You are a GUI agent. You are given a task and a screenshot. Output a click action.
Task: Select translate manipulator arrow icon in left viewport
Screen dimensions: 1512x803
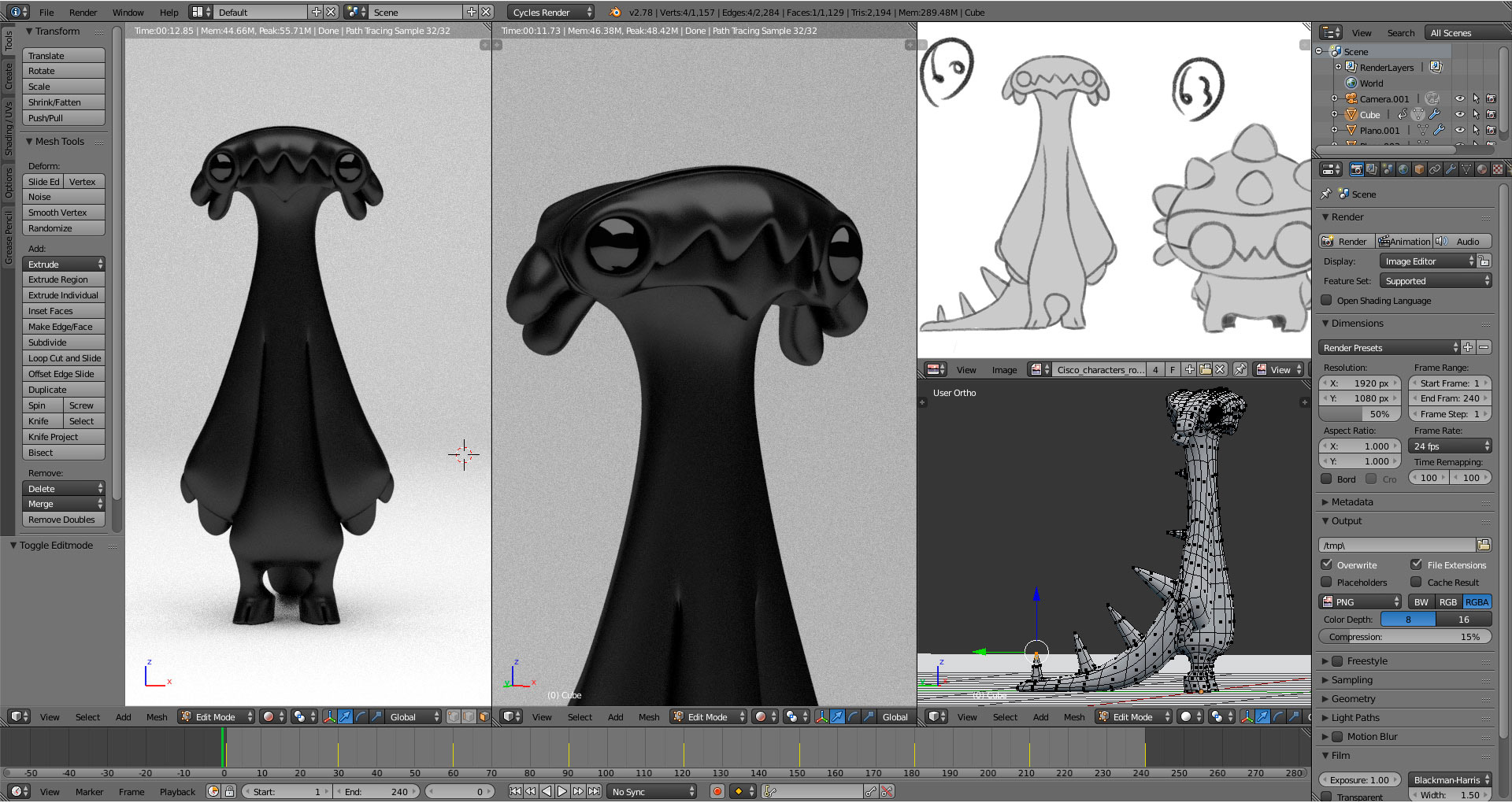tap(345, 716)
